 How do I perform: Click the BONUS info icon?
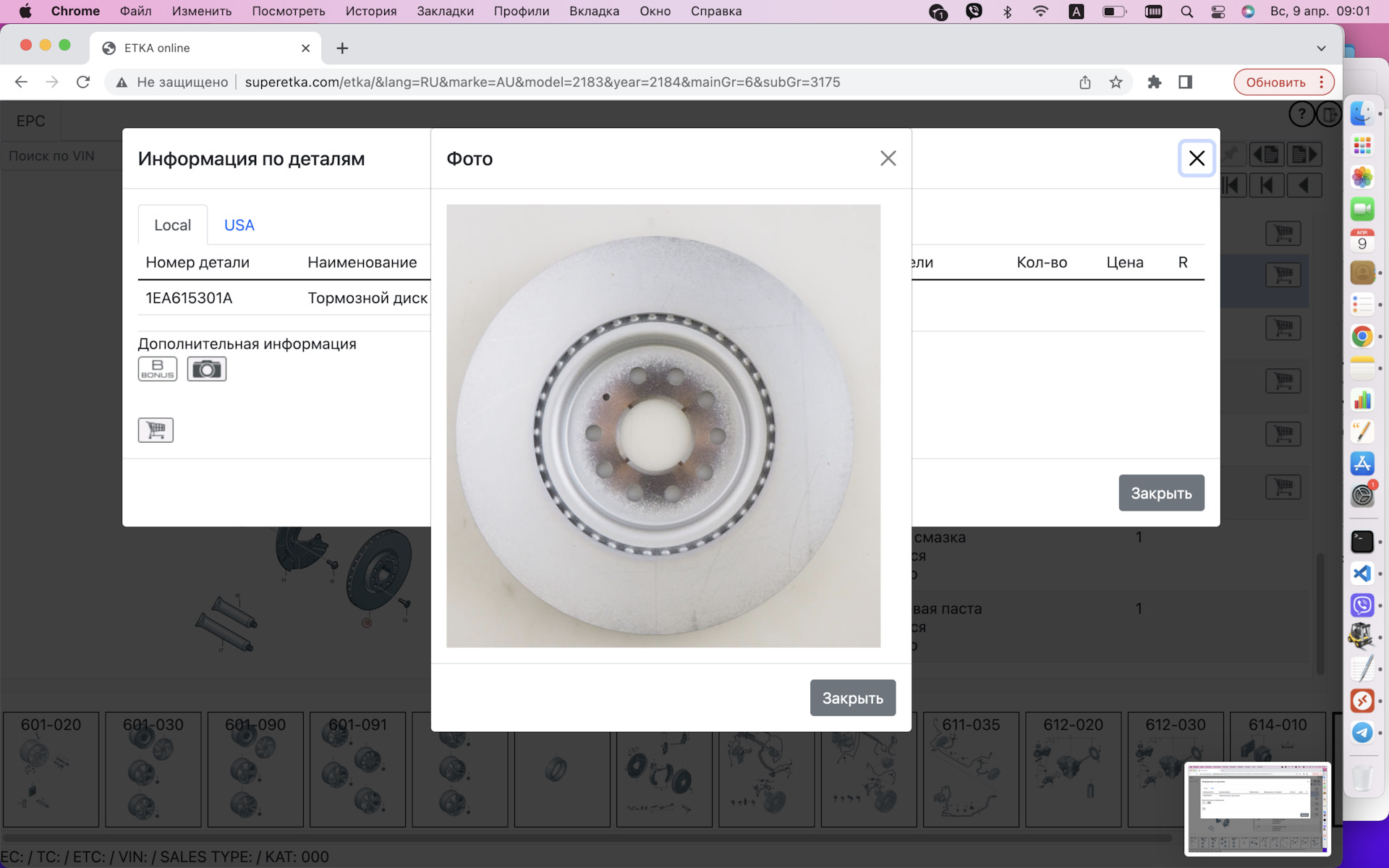click(x=157, y=369)
